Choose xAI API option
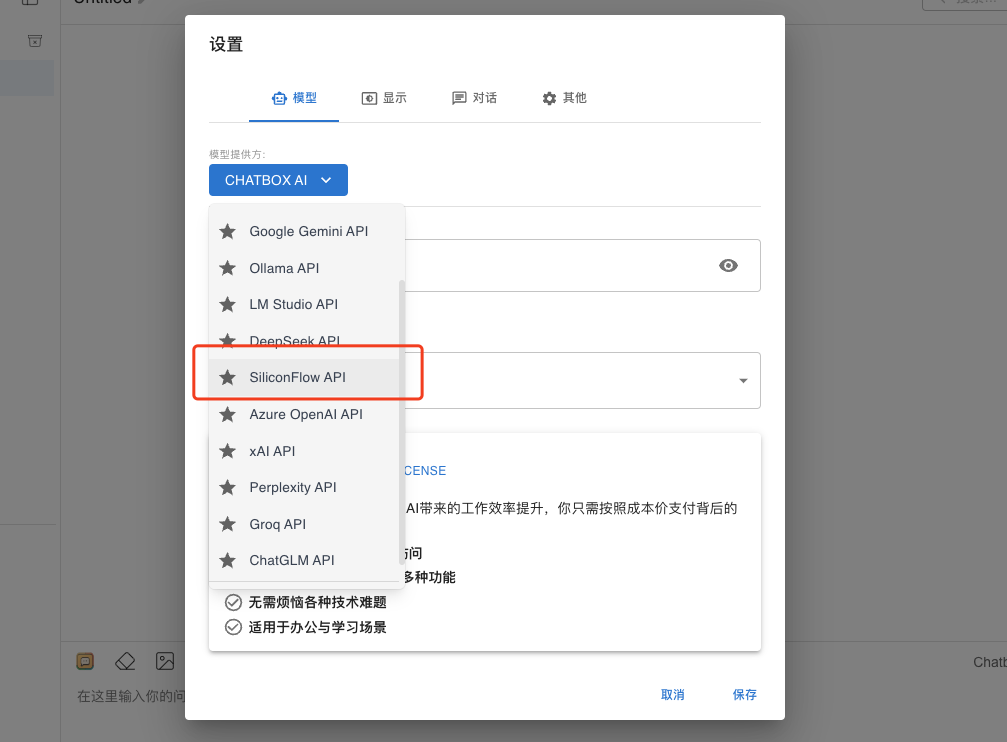Image resolution: width=1007 pixels, height=742 pixels. pos(306,451)
